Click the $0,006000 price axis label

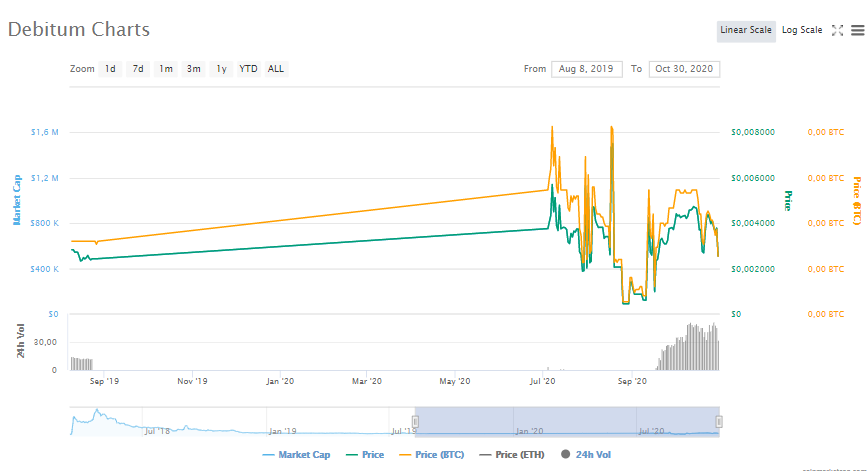tap(753, 178)
